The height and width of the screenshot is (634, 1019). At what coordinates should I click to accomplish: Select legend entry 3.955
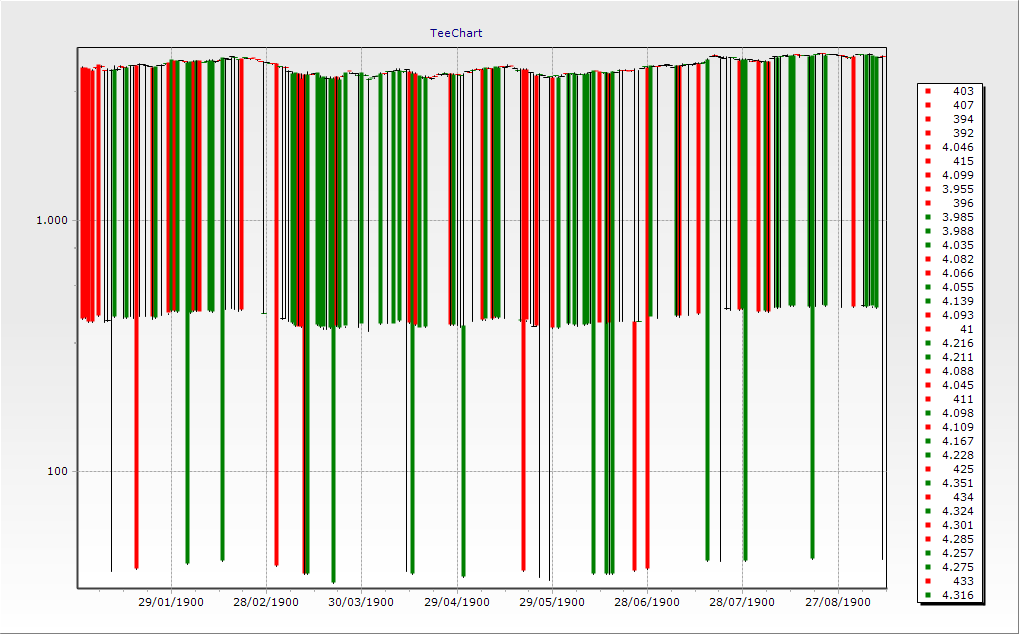949,189
